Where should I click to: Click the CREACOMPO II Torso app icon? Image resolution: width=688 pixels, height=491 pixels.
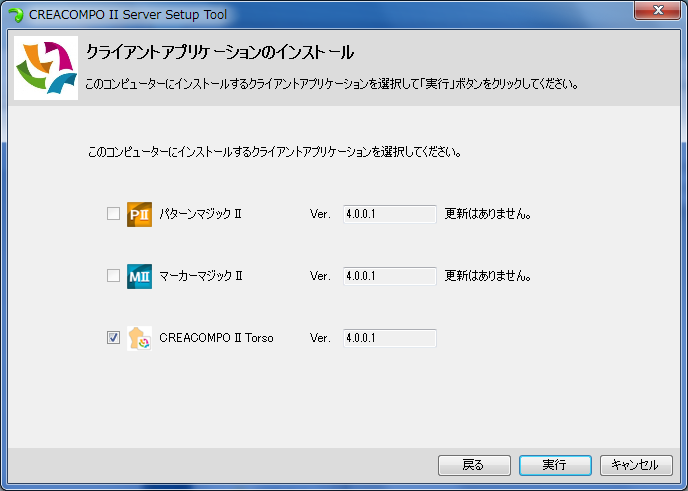(139, 338)
